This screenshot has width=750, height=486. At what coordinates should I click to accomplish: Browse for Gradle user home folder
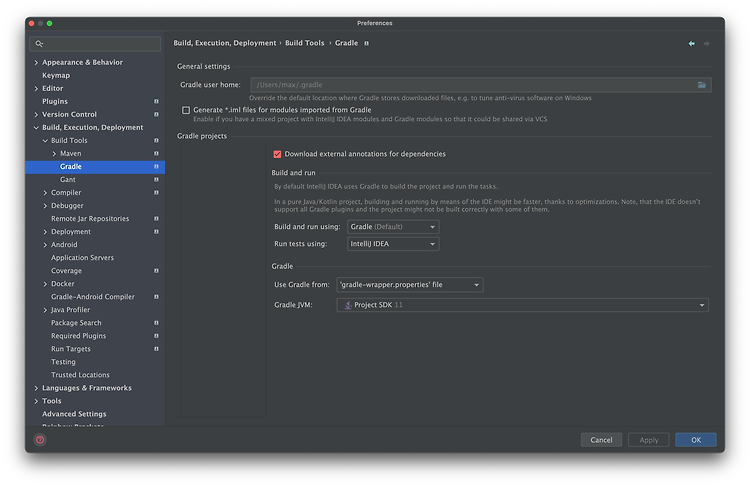[x=702, y=85]
